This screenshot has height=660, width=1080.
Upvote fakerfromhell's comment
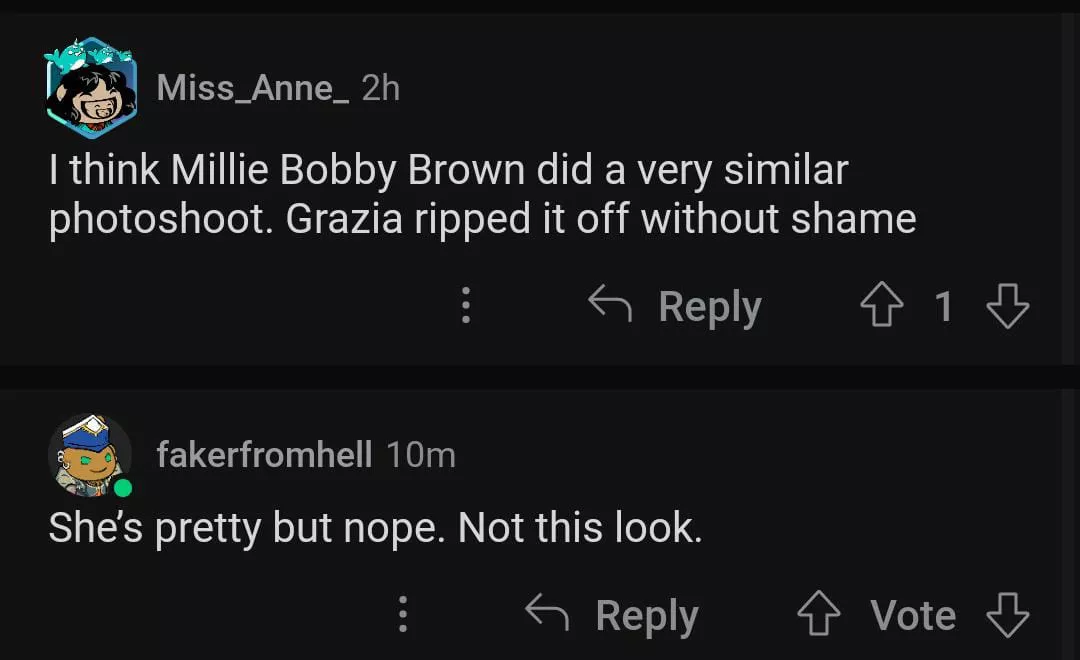click(818, 615)
